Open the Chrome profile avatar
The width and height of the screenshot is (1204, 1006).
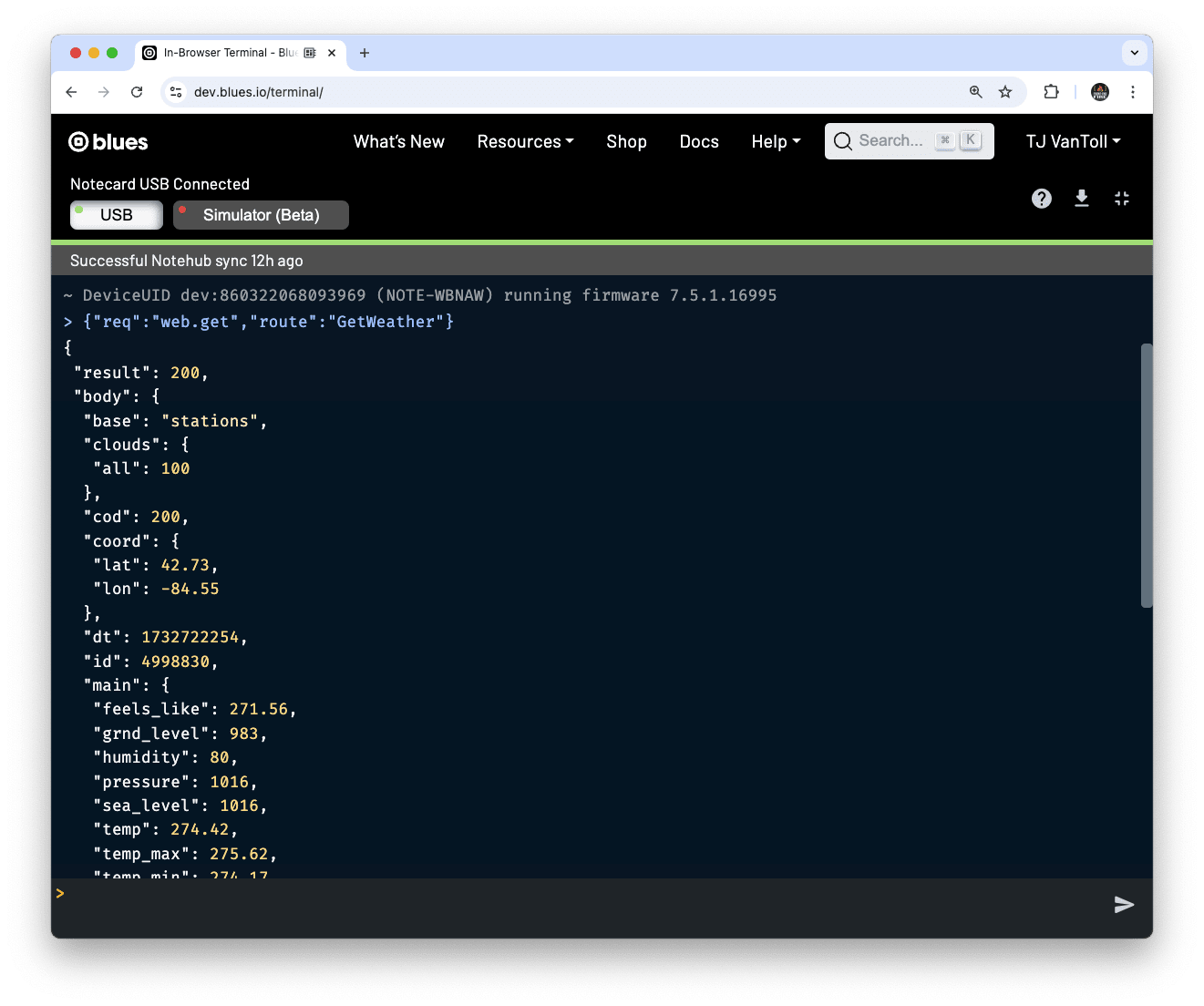[x=1100, y=92]
